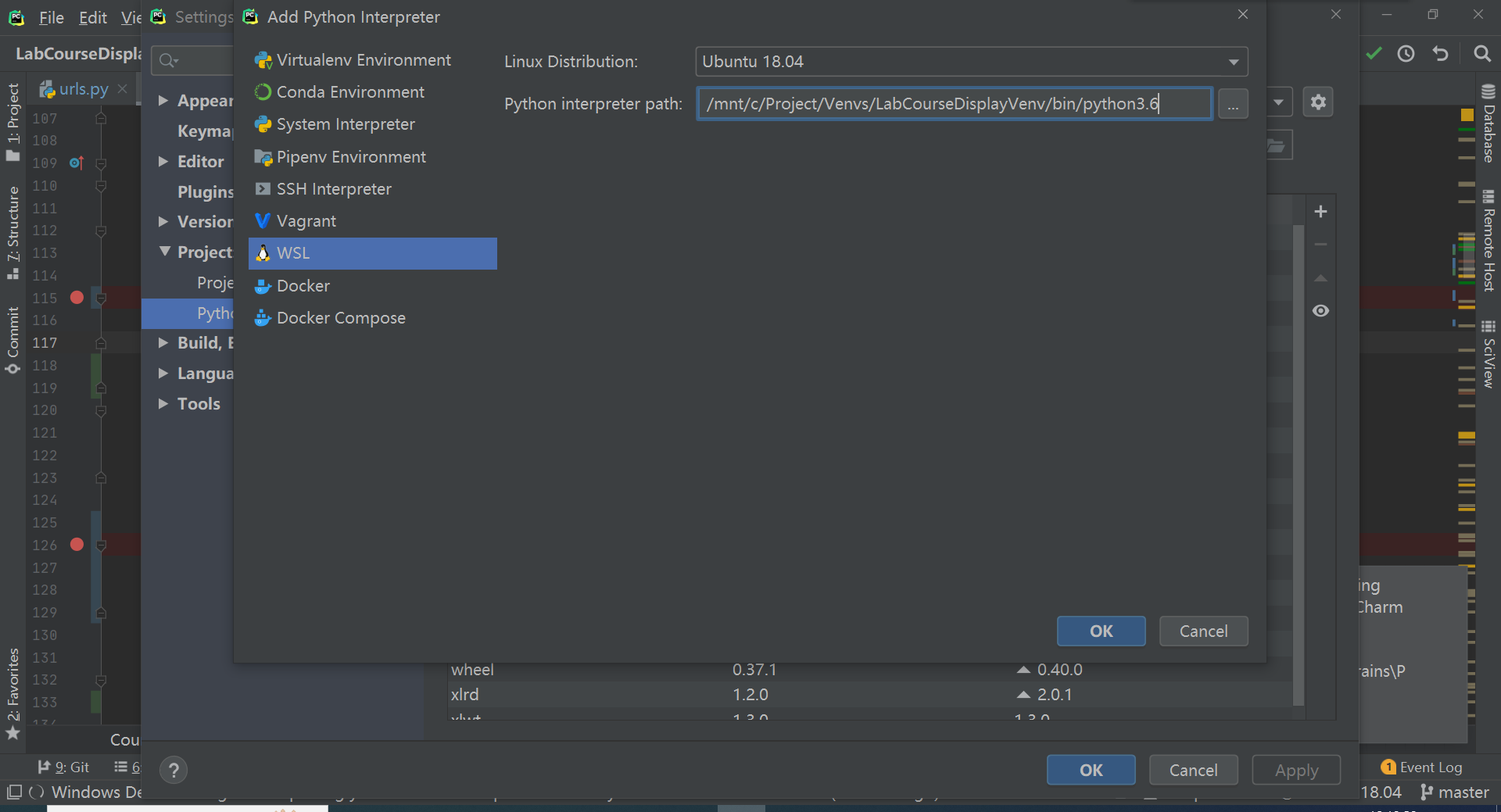Click Cancel in the Settings window
This screenshot has width=1501, height=812.
(1193, 770)
